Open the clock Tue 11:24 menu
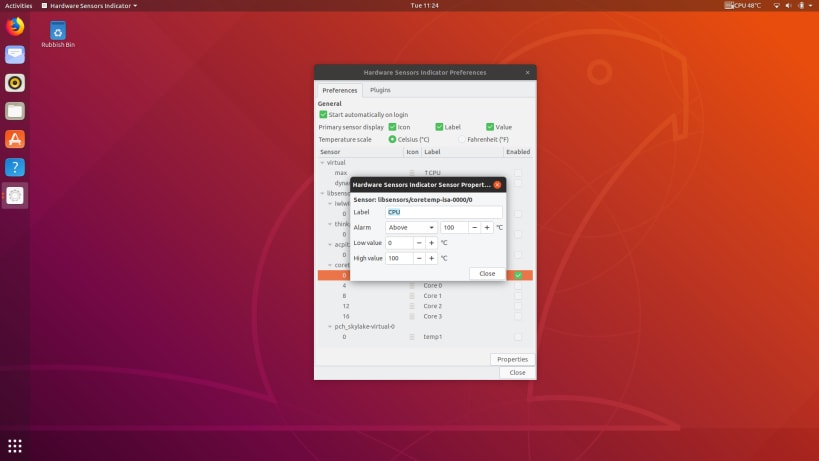Image resolution: width=819 pixels, height=461 pixels. 424,5
